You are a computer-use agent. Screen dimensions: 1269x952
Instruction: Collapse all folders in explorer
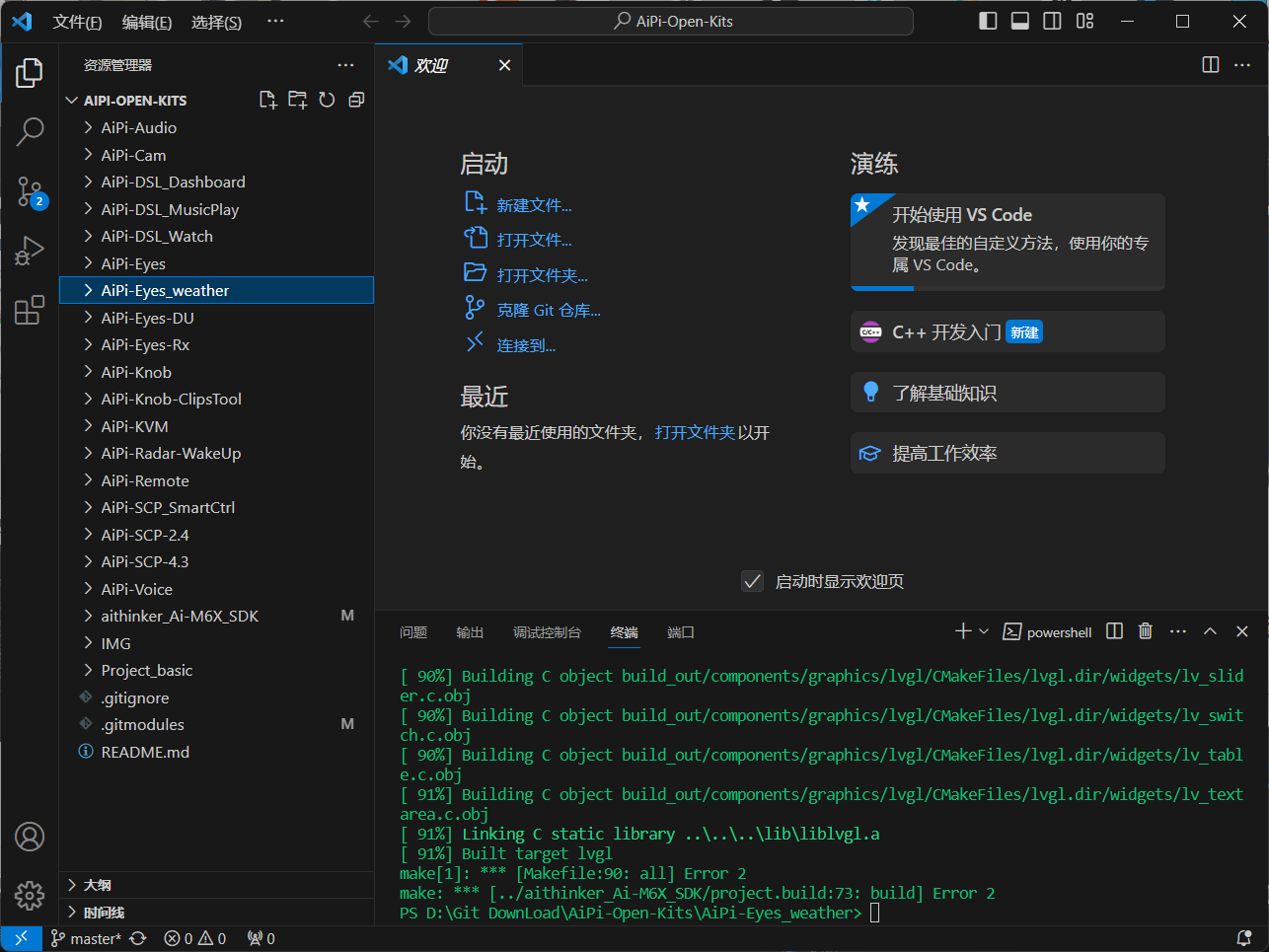tap(356, 100)
